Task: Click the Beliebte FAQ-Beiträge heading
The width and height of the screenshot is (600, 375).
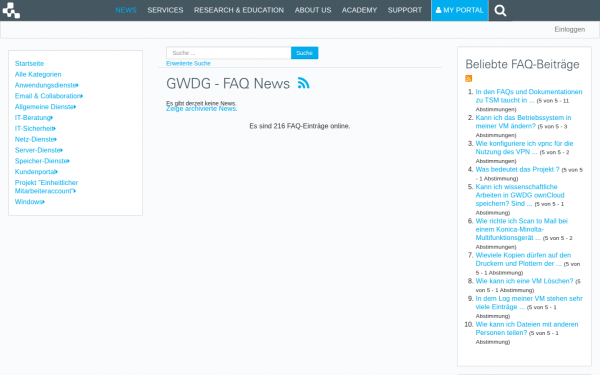Action: click(x=522, y=64)
